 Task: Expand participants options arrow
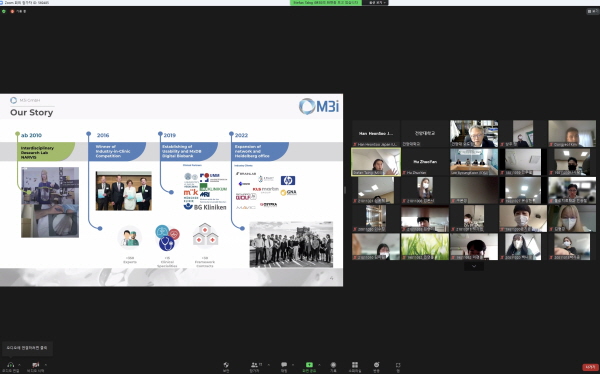(x=268, y=364)
